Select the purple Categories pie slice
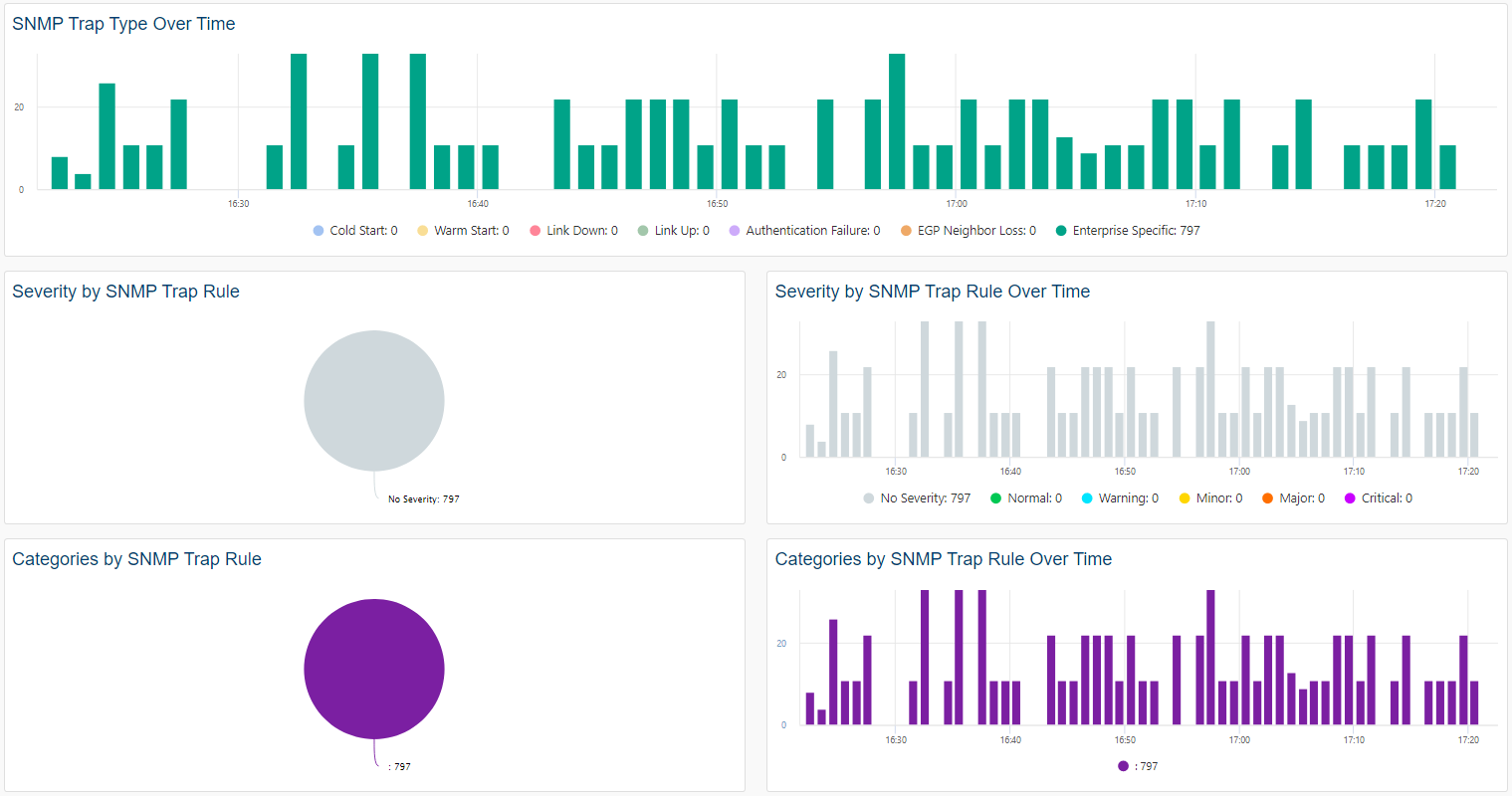 [x=374, y=669]
